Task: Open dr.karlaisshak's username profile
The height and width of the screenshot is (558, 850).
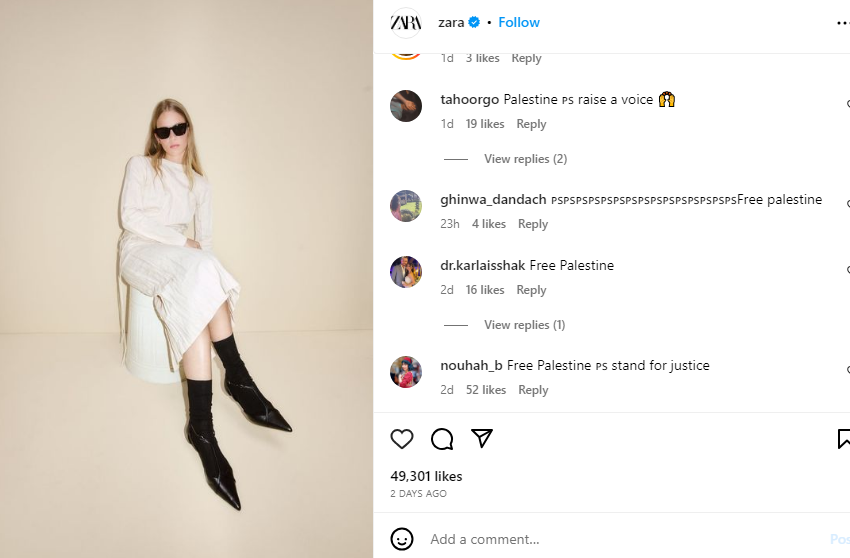Action: [482, 265]
